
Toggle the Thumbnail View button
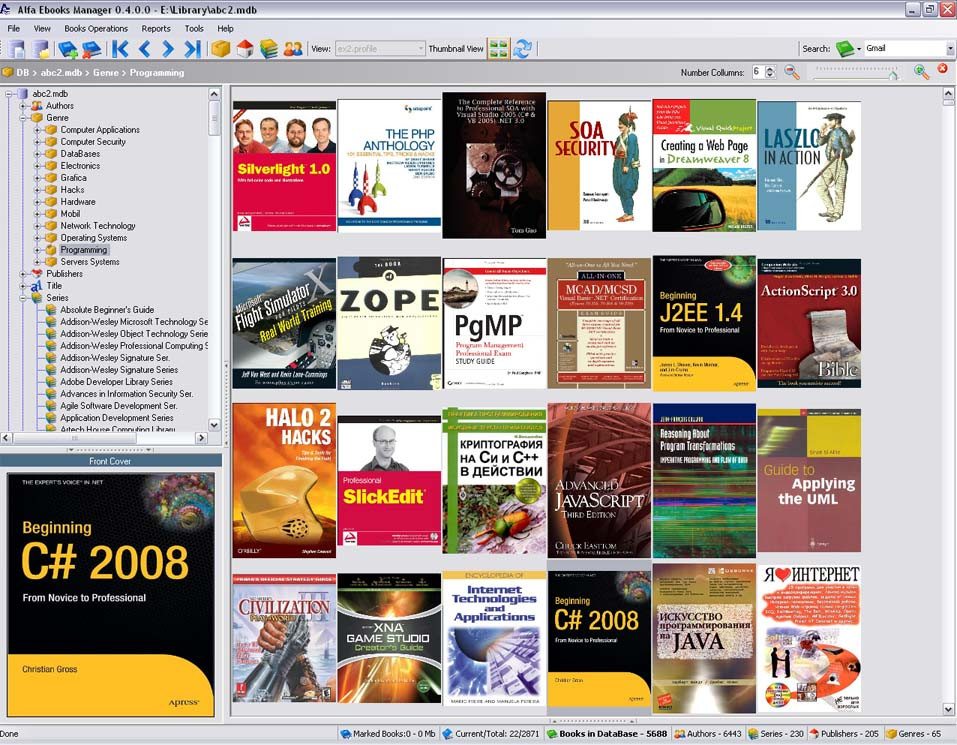pyautogui.click(x=498, y=49)
